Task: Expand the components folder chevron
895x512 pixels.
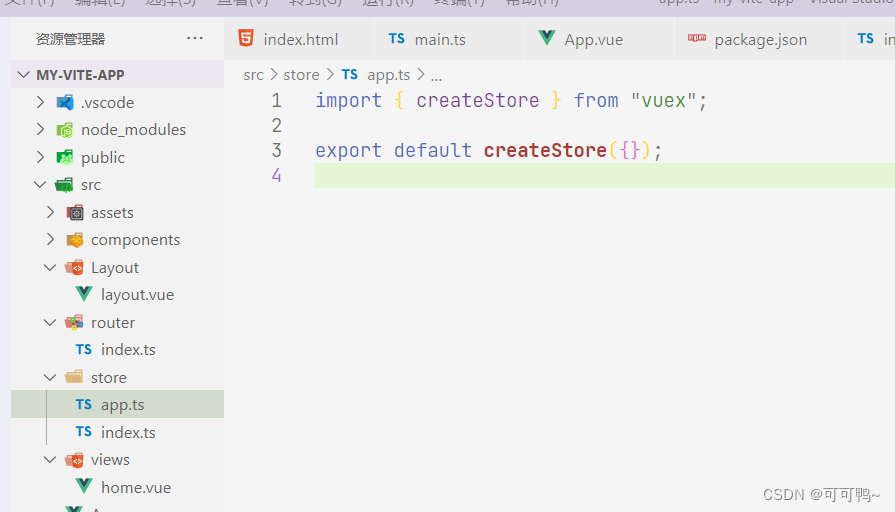Action: click(50, 240)
